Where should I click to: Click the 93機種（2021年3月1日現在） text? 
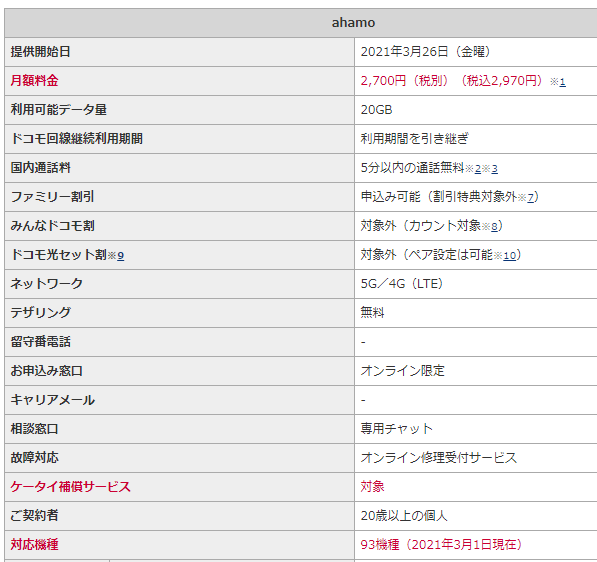point(441,544)
